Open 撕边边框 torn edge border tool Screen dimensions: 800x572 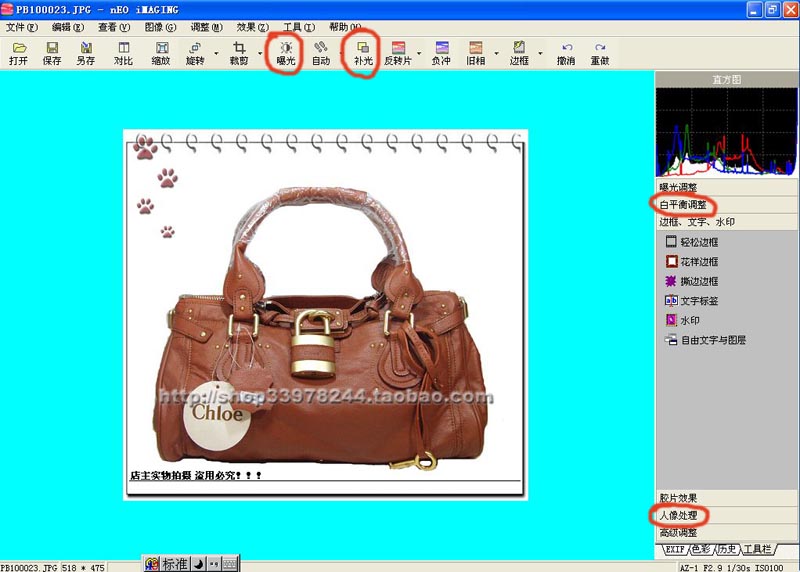tap(692, 281)
